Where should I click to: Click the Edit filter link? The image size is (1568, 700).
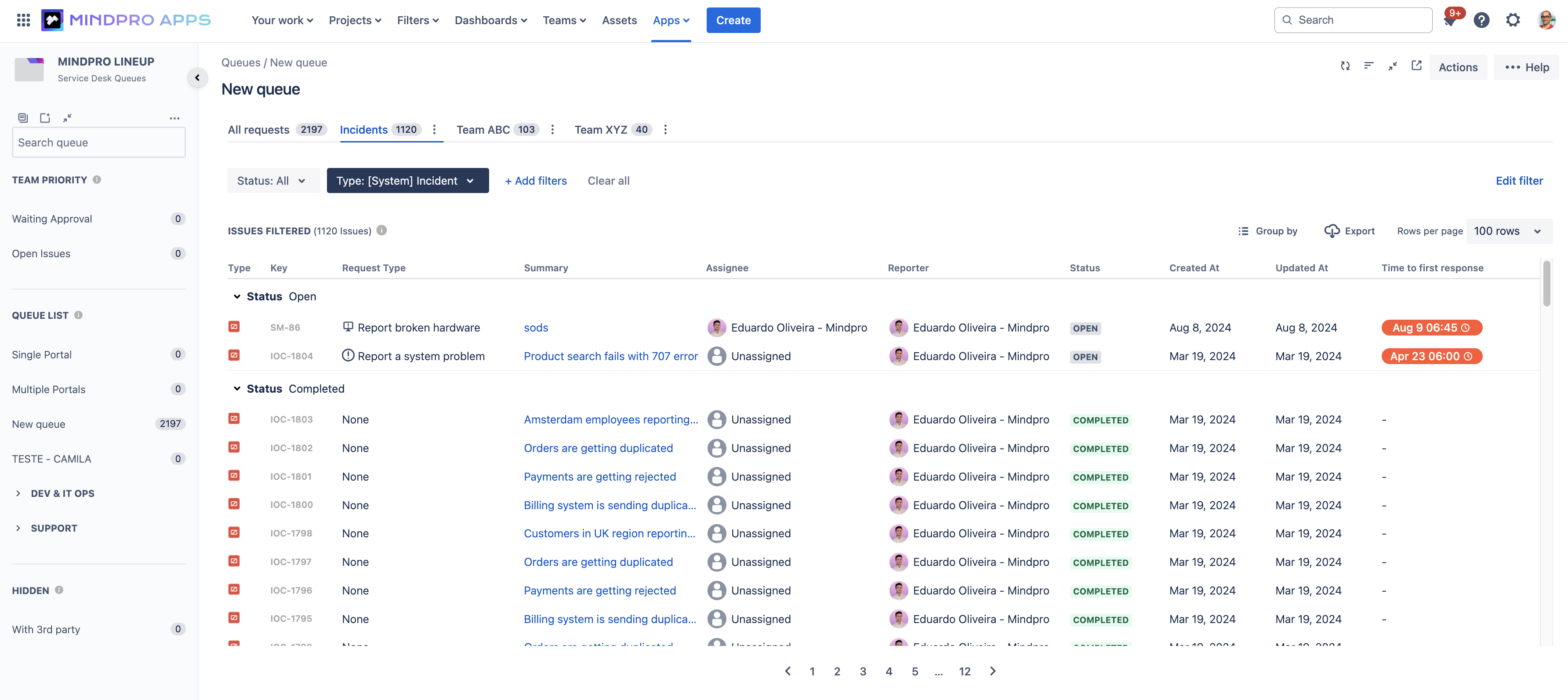1519,180
